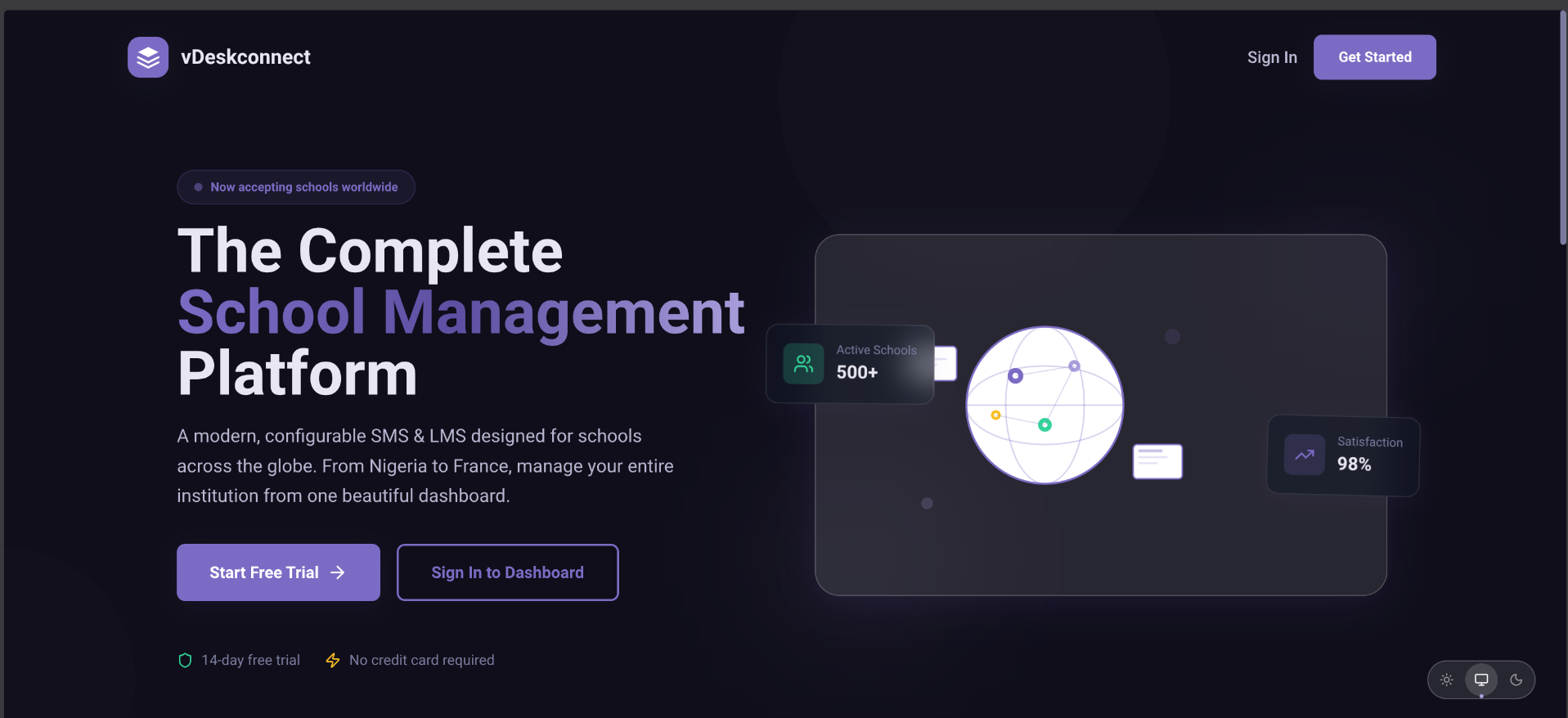Image resolution: width=1568 pixels, height=718 pixels.
Task: Switch to dark theme with moon icon
Action: coord(1516,680)
